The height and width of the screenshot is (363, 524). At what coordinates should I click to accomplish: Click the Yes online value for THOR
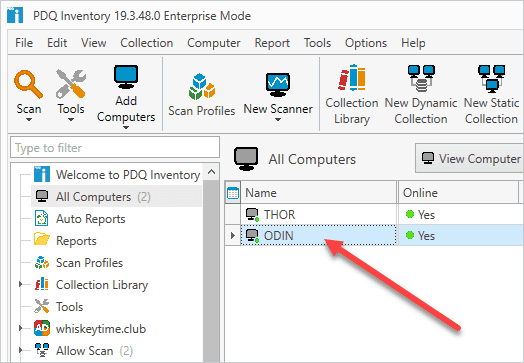tap(426, 215)
